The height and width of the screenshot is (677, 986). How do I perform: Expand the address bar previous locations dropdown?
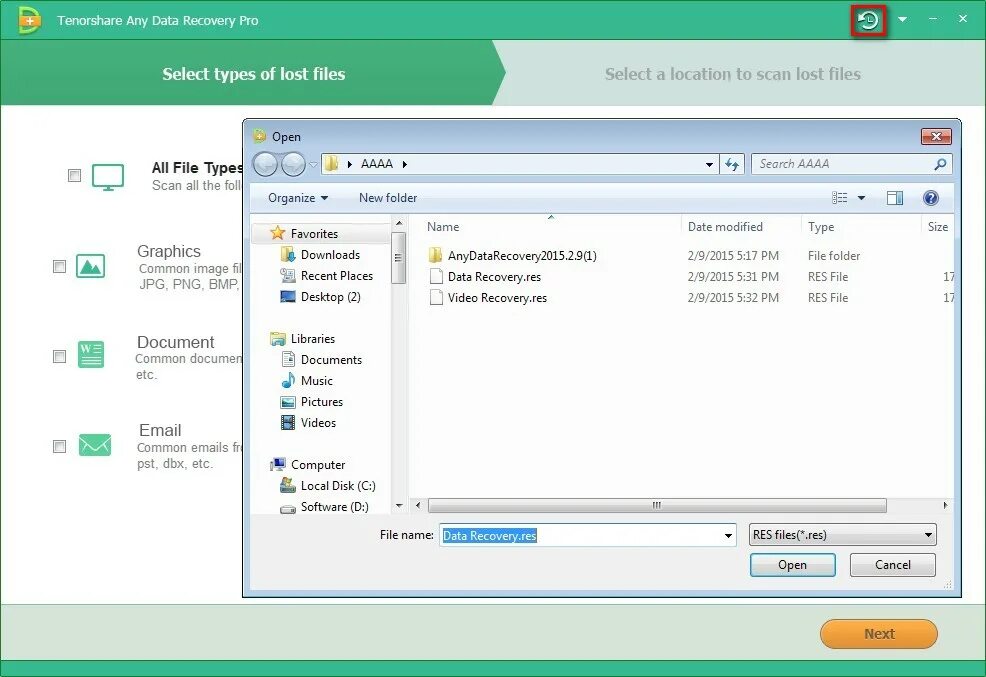click(x=709, y=164)
